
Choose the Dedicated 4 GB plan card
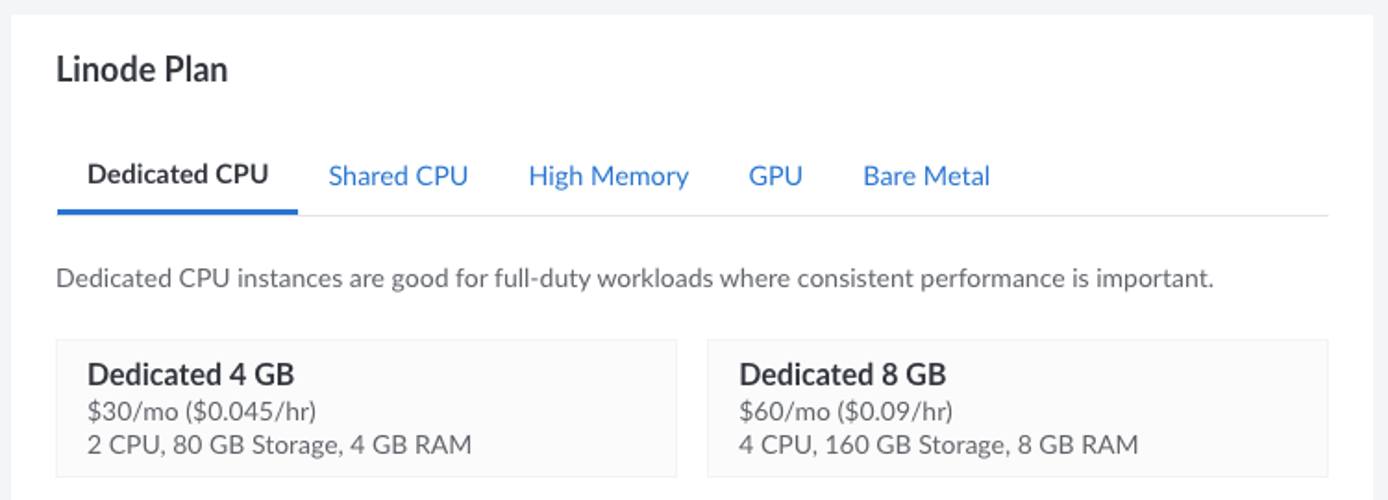[x=366, y=408]
